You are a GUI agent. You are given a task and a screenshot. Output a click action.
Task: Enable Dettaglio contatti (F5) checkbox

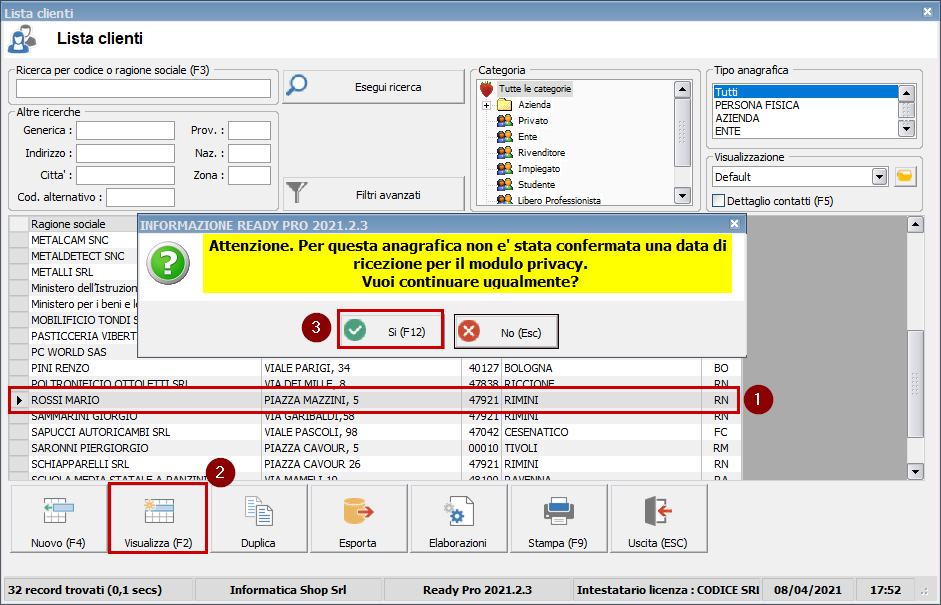tap(718, 201)
